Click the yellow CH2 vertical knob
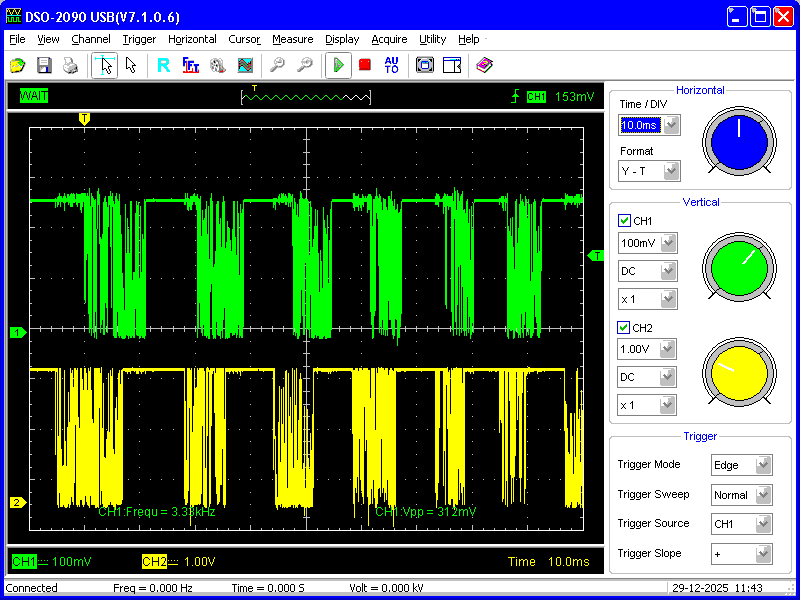 point(739,373)
